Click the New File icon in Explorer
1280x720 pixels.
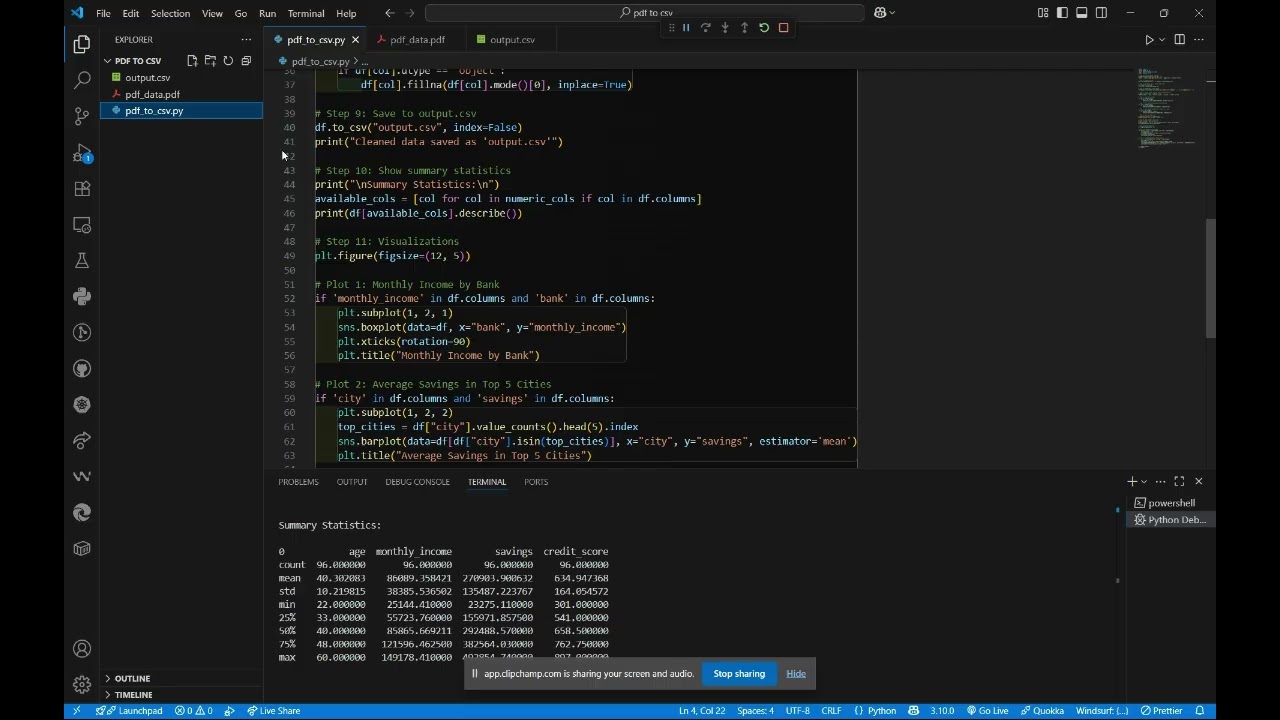[x=192, y=61]
